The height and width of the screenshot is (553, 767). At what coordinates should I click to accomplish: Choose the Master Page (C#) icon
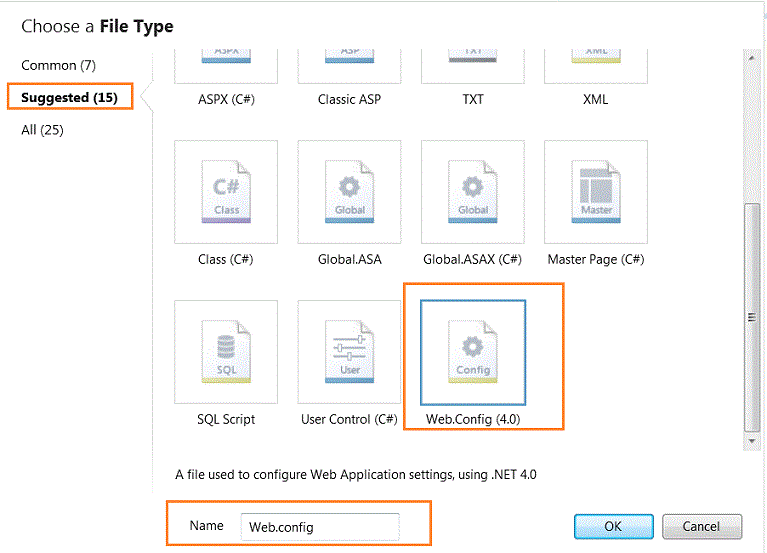tap(596, 192)
